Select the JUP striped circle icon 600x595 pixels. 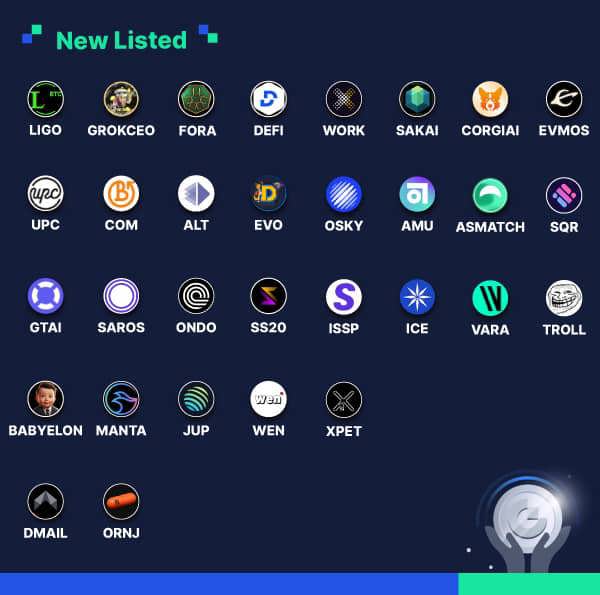click(x=196, y=399)
